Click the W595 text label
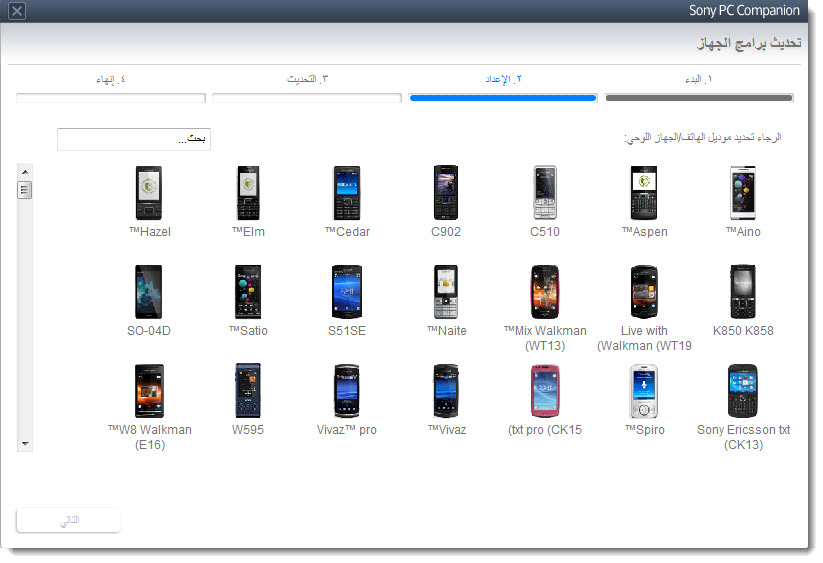This screenshot has height=563, width=823. click(248, 430)
